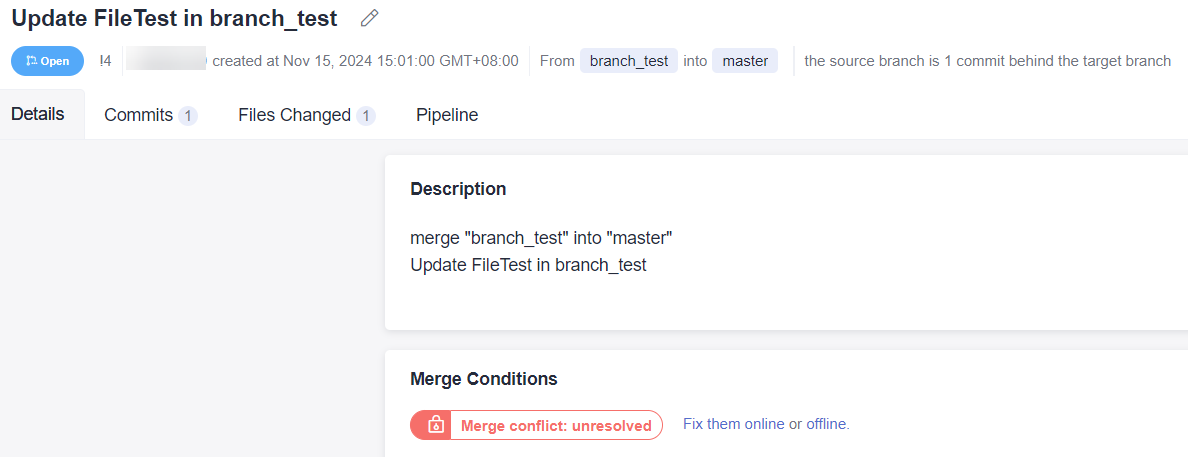Select the Details tab

(38, 114)
